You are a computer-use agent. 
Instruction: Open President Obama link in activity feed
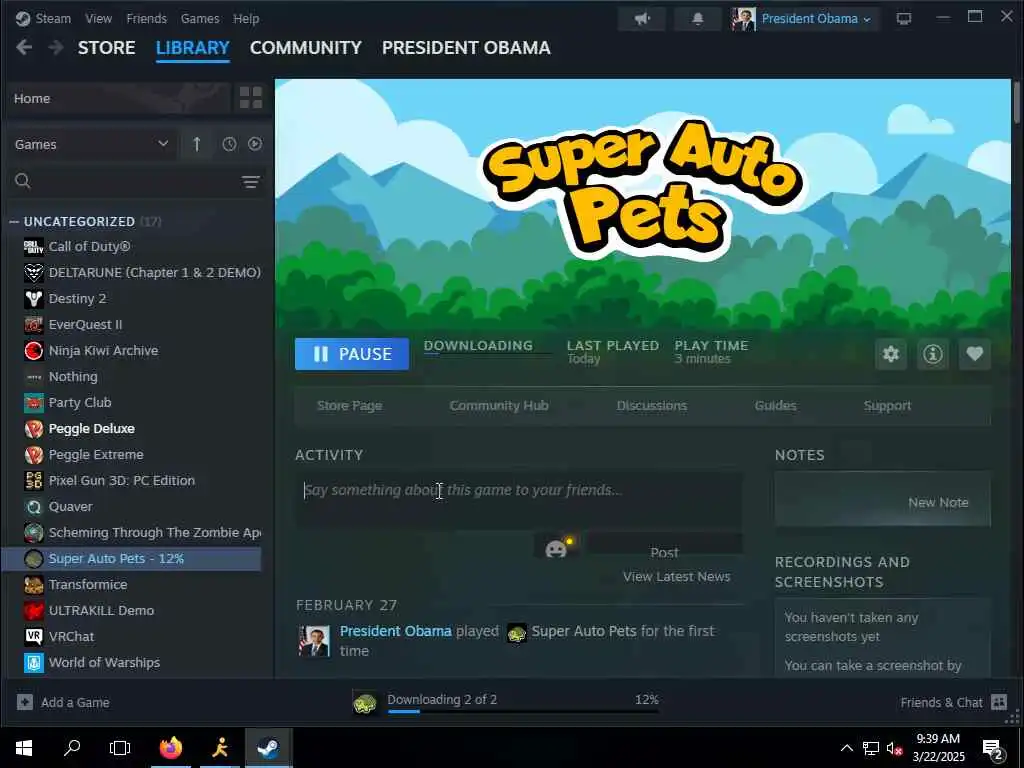[396, 631]
